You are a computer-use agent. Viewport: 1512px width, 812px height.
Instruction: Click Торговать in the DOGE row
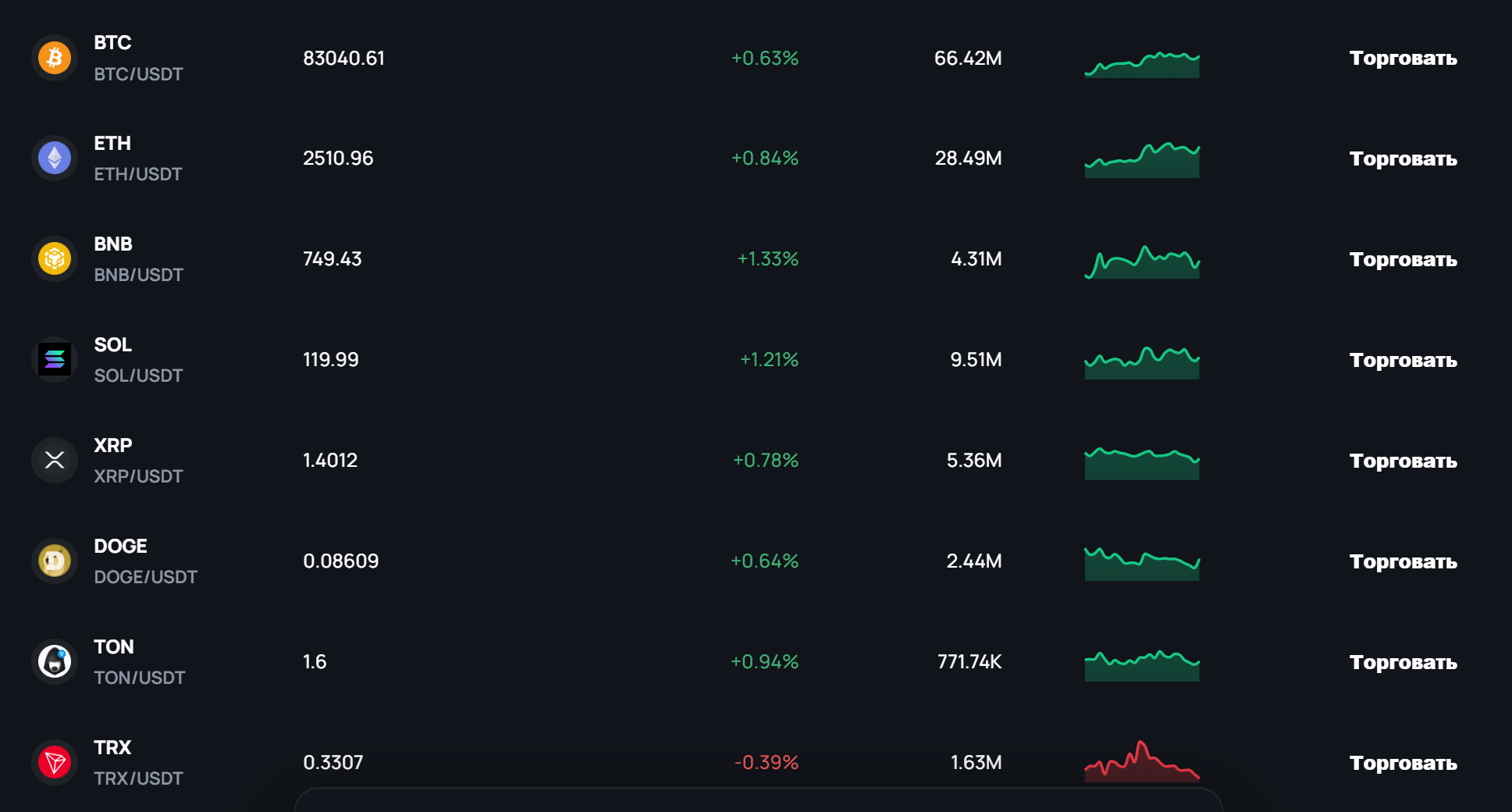[x=1403, y=562]
